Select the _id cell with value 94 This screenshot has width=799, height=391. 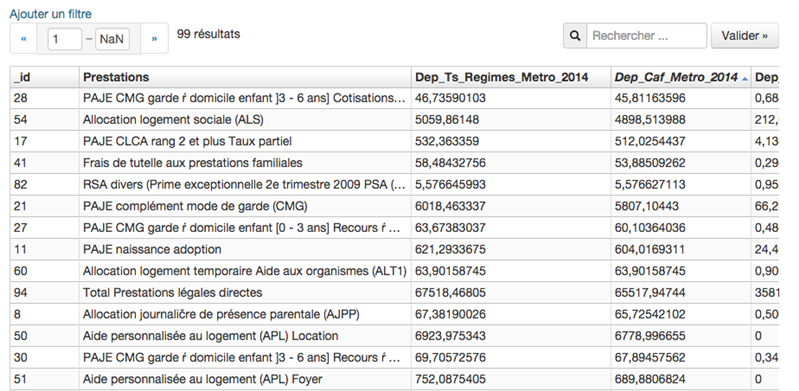pyautogui.click(x=44, y=293)
